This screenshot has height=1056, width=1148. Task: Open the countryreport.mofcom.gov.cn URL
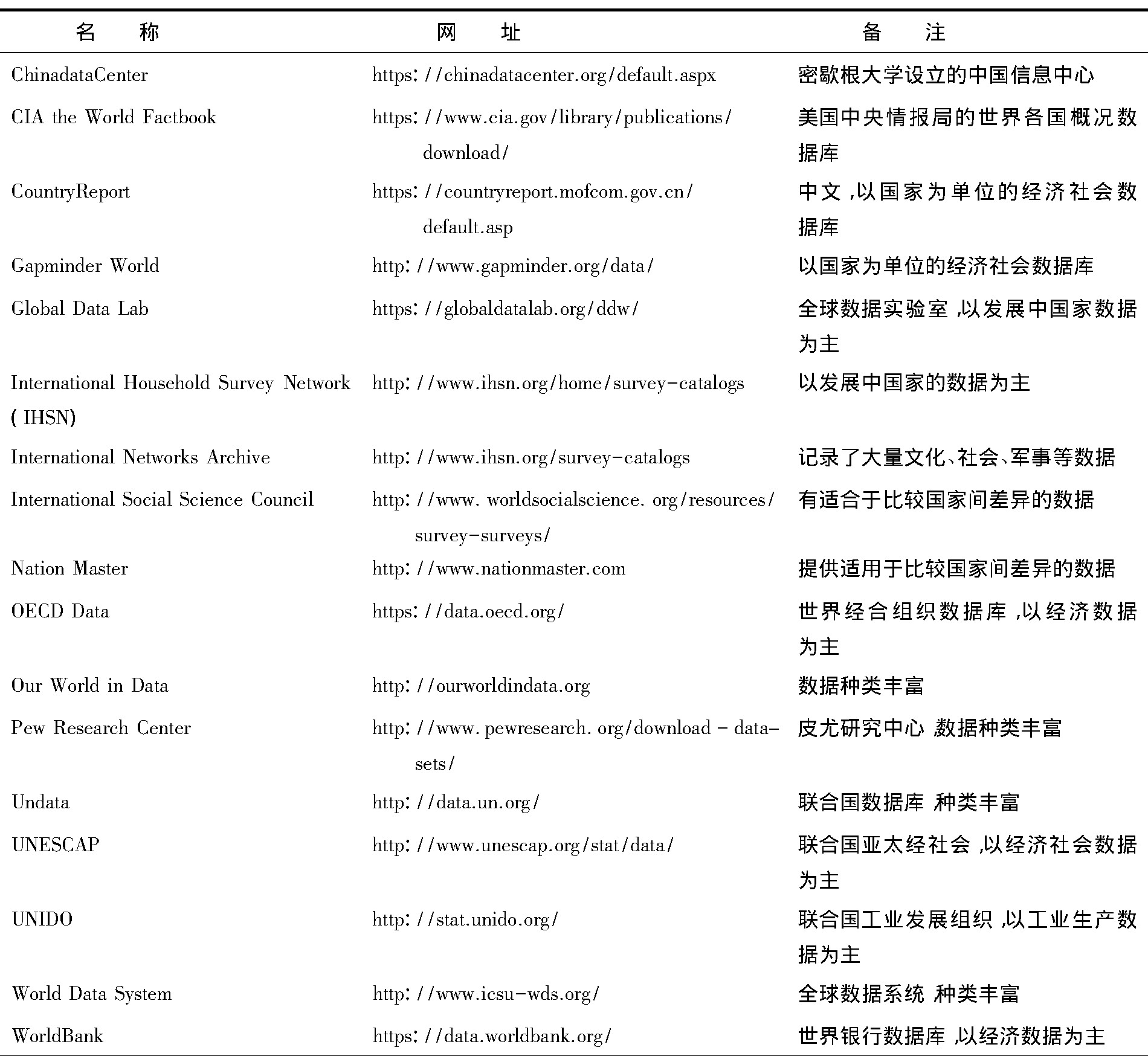(532, 209)
